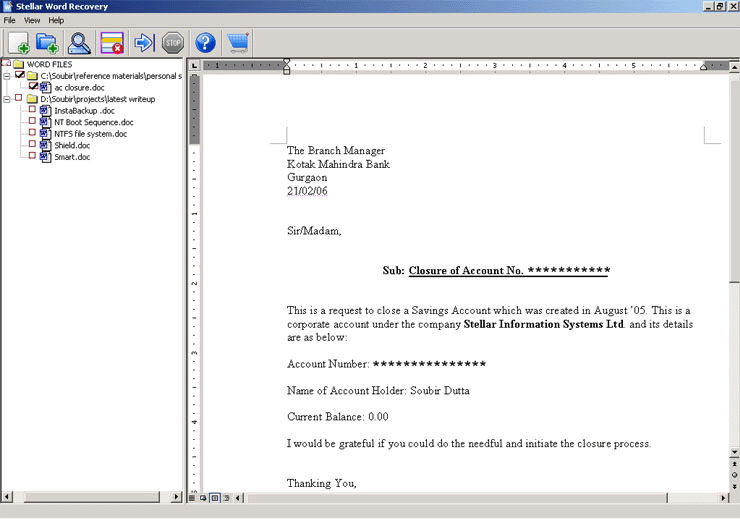Switch to Normal view button at bottom

[x=192, y=498]
